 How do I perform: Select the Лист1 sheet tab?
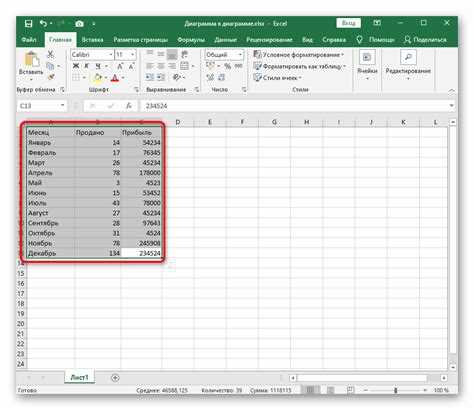click(x=79, y=377)
